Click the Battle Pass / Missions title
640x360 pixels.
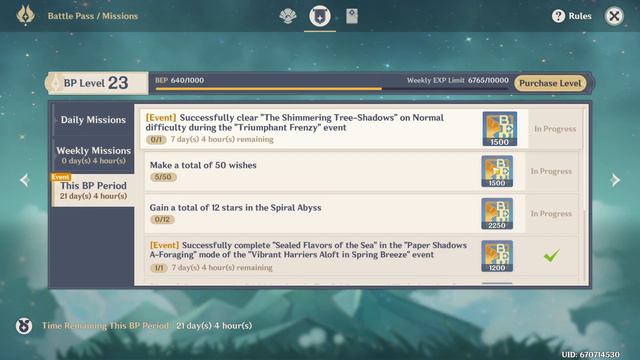(93, 16)
